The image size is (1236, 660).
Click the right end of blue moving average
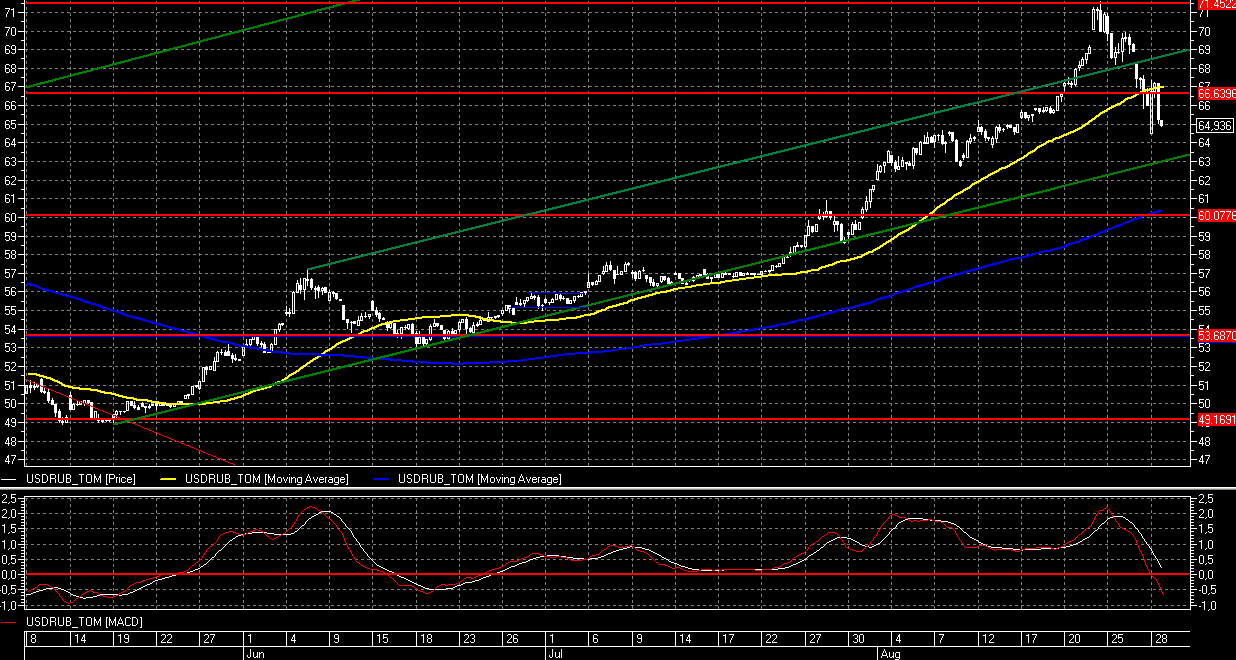[1159, 211]
